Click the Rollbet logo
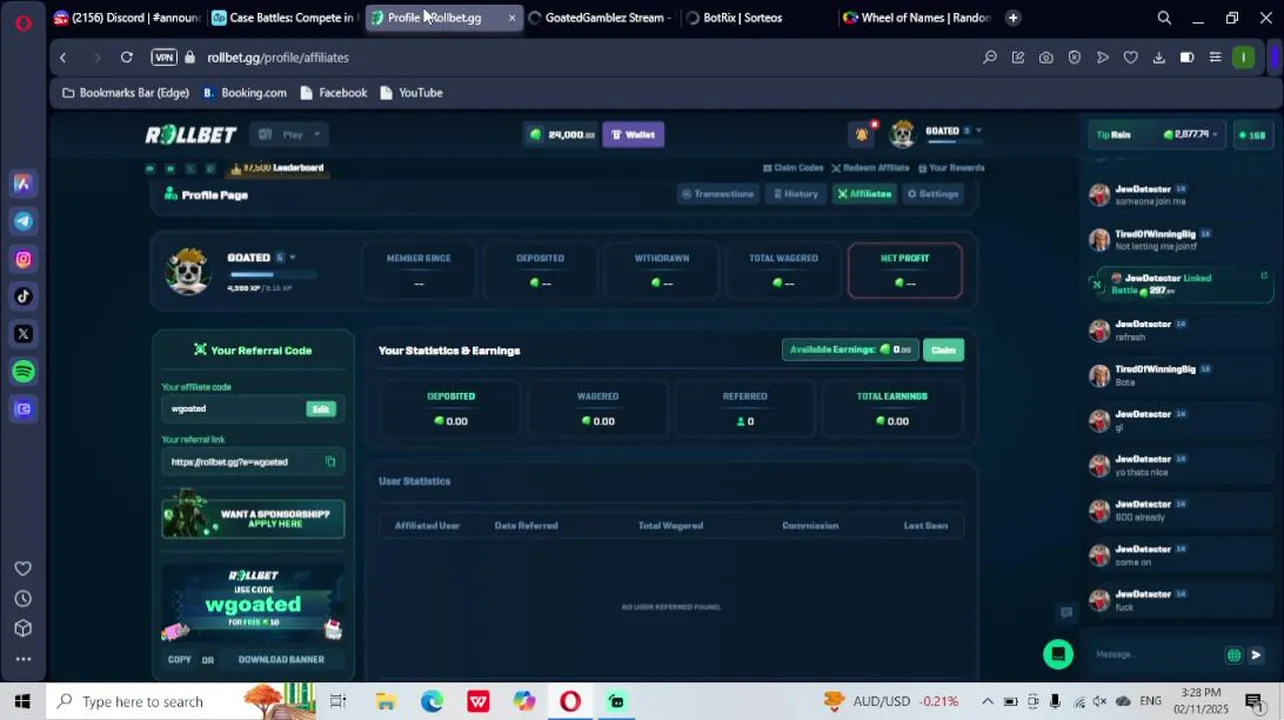 pyautogui.click(x=191, y=134)
